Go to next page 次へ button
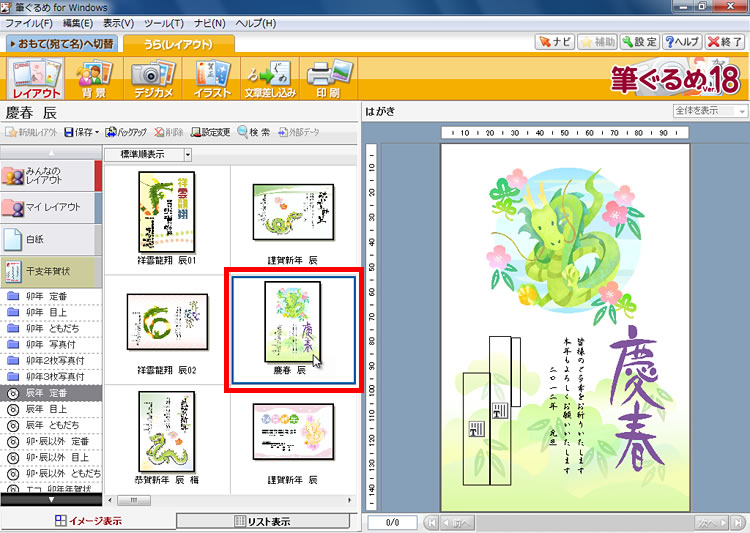The height and width of the screenshot is (533, 750). pos(712,522)
